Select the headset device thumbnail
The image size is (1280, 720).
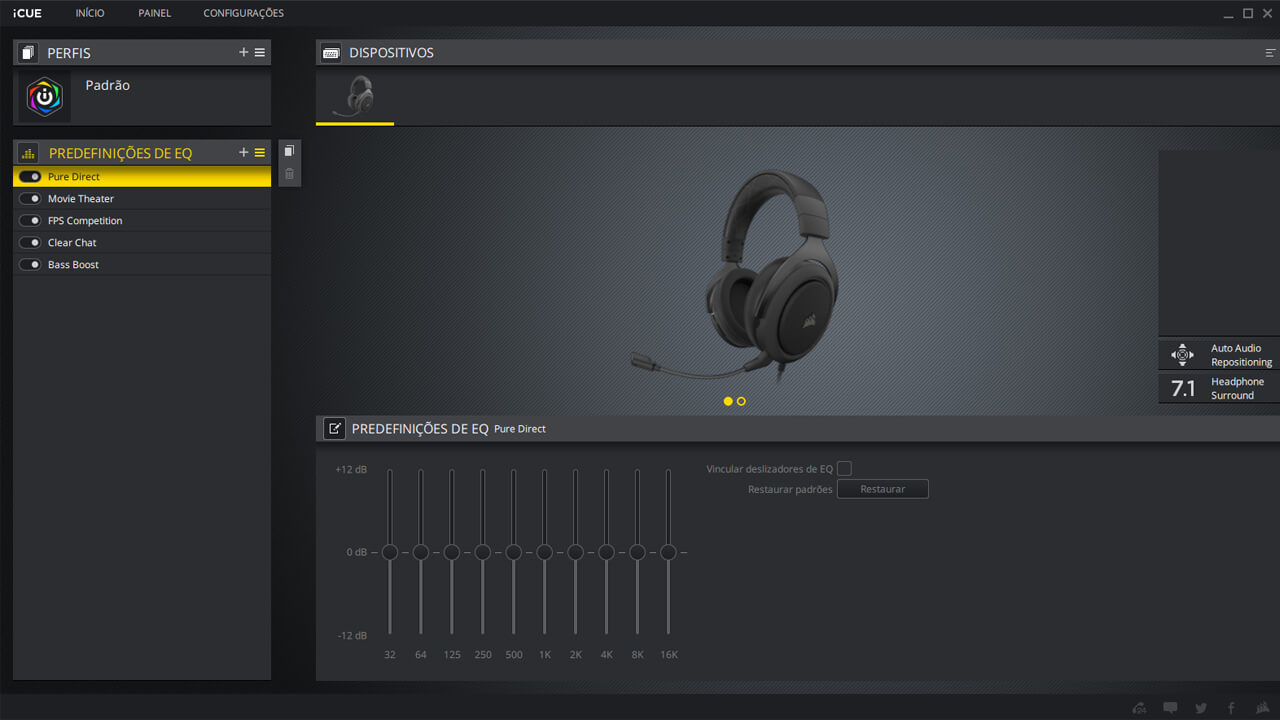pyautogui.click(x=355, y=97)
